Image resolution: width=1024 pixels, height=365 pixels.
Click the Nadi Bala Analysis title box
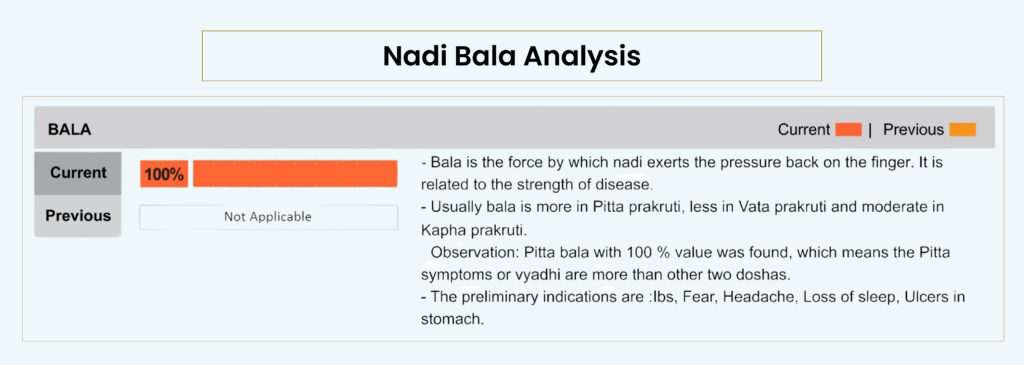[511, 56]
